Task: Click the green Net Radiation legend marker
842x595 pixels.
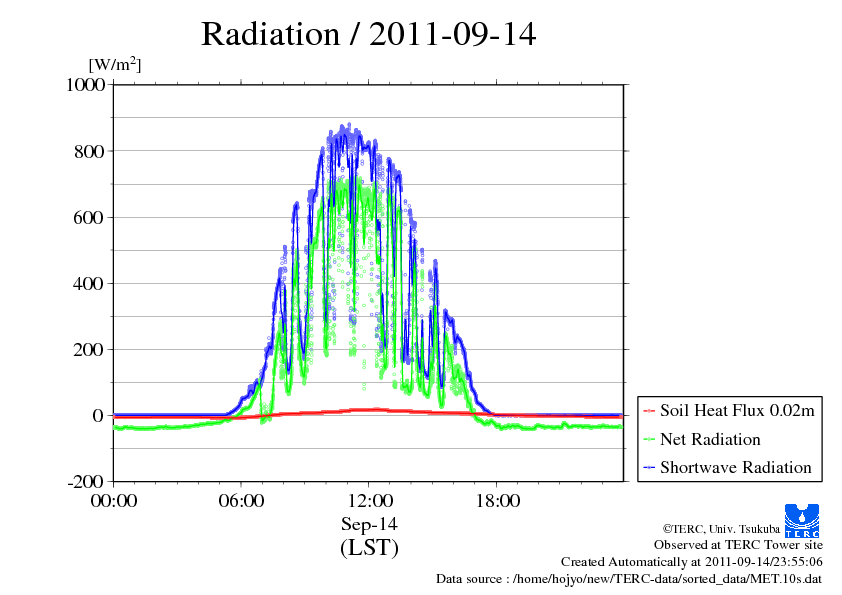Action: click(649, 440)
